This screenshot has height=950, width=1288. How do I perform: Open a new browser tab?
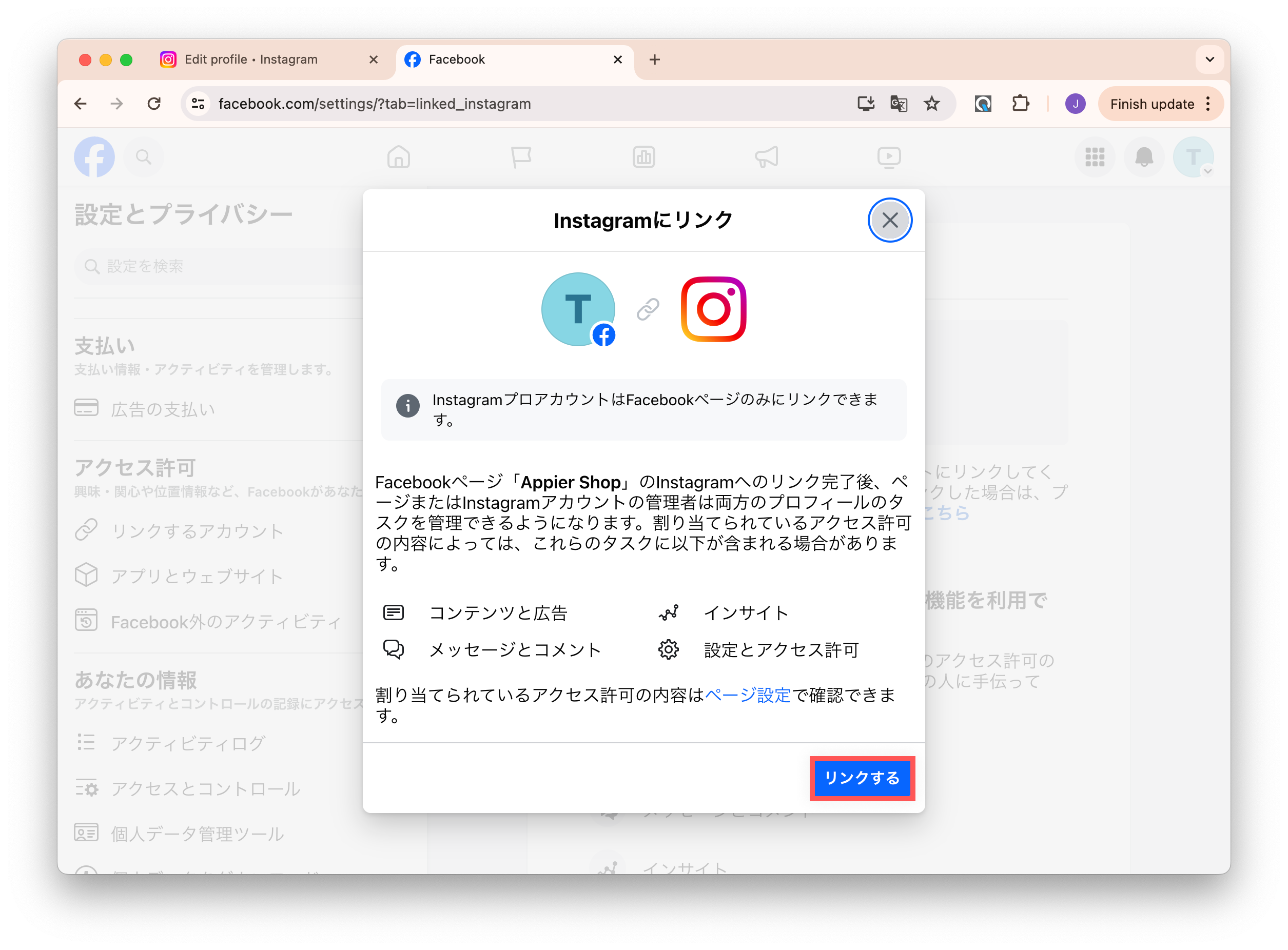click(655, 59)
